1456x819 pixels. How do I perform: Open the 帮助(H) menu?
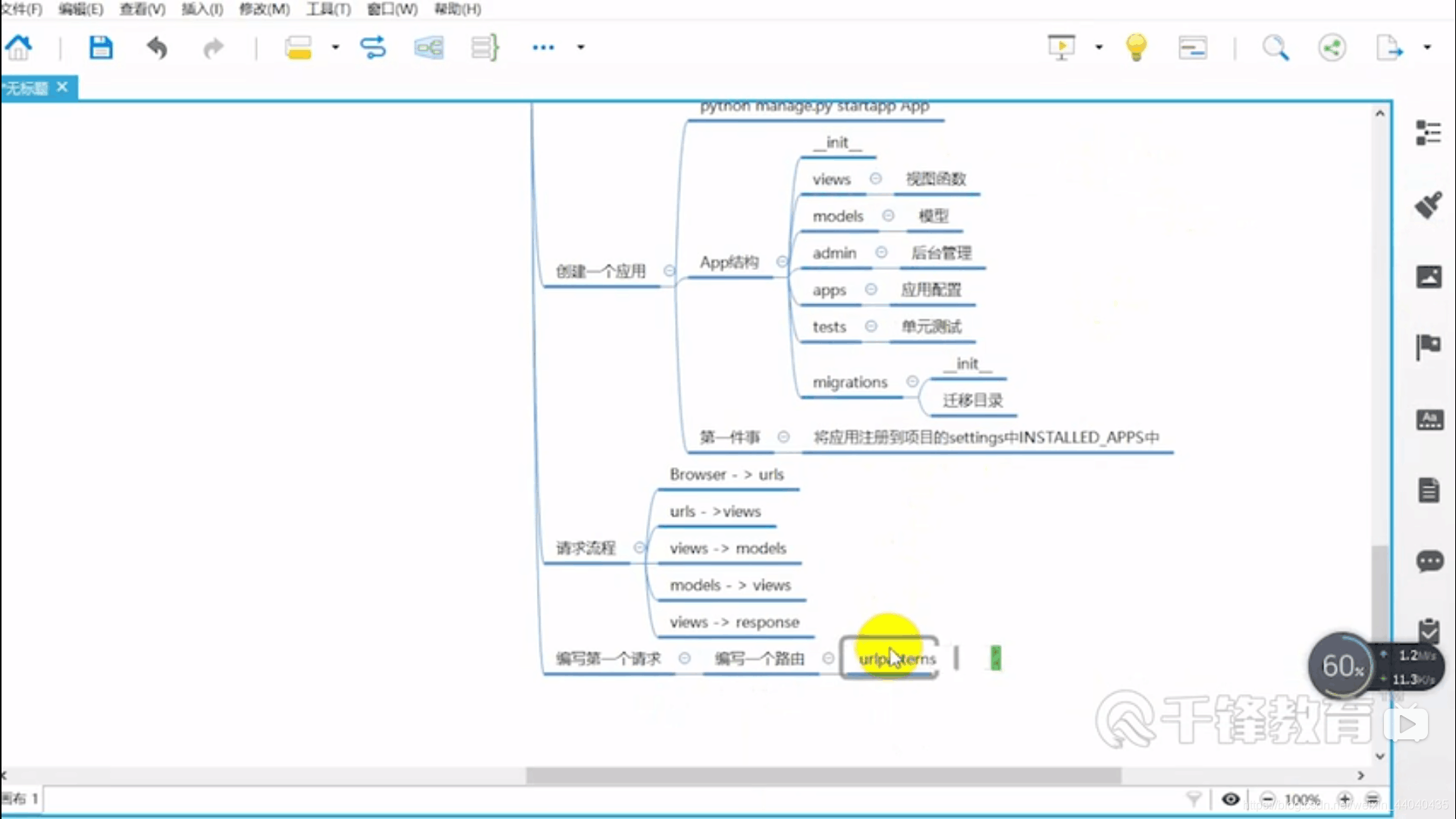click(x=457, y=9)
